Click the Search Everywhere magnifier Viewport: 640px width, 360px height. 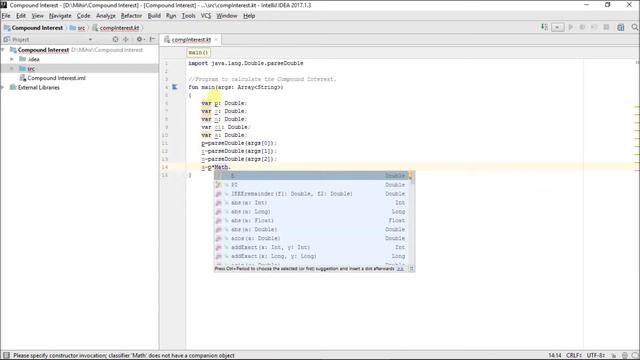click(x=635, y=27)
